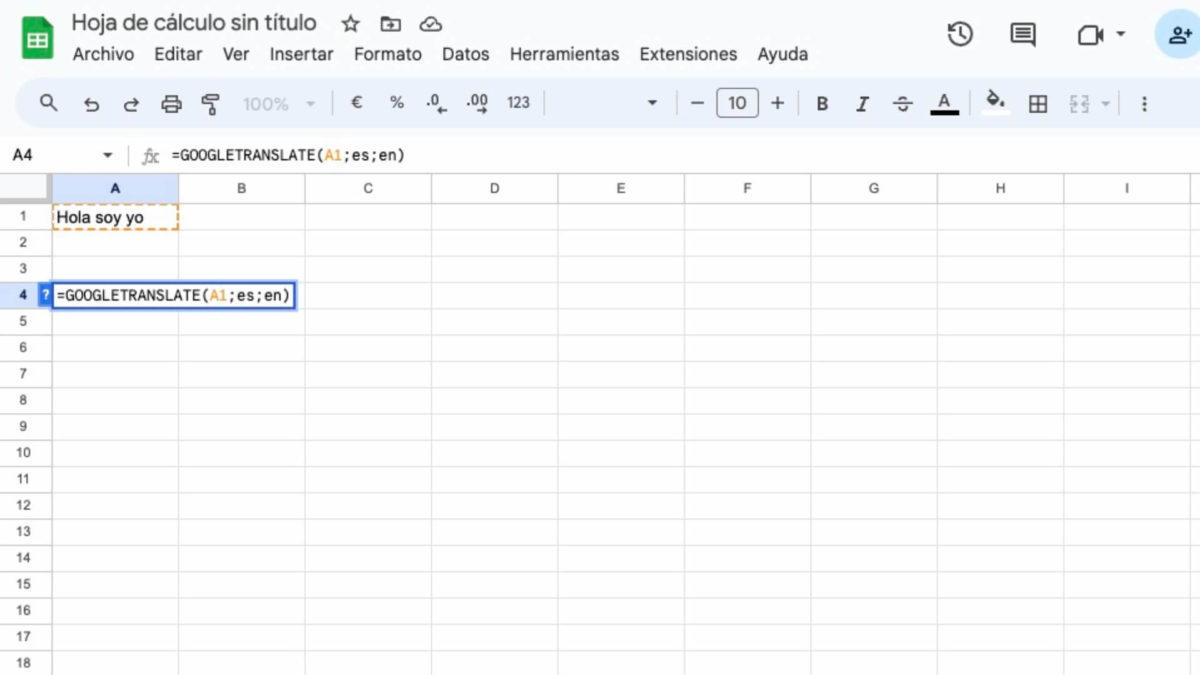The height and width of the screenshot is (675, 1200).
Task: Rename title Hoja de cálculo sin título
Action: 194,23
